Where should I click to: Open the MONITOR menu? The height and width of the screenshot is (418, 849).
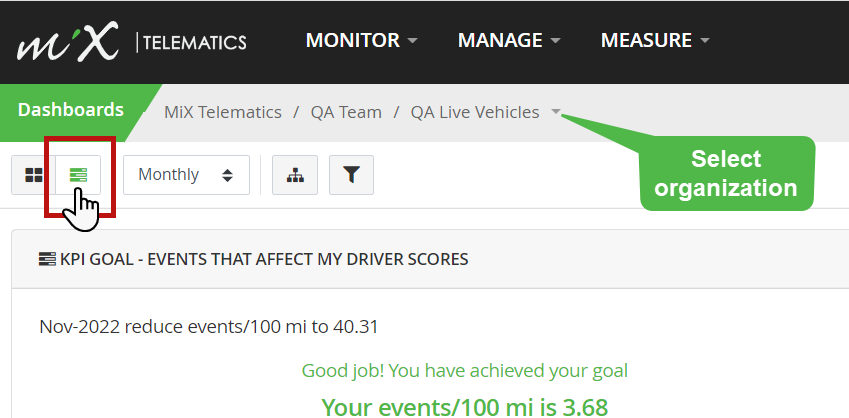(362, 41)
